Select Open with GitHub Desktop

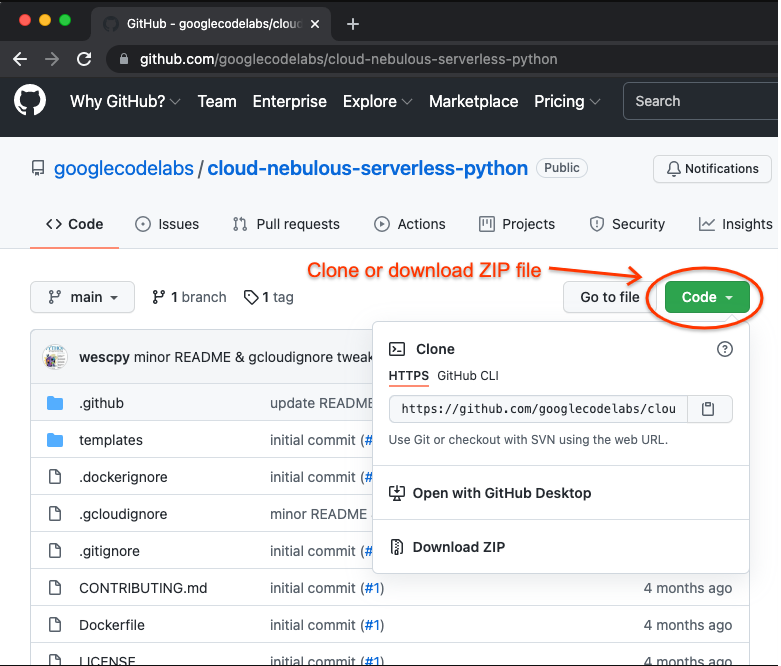click(501, 493)
